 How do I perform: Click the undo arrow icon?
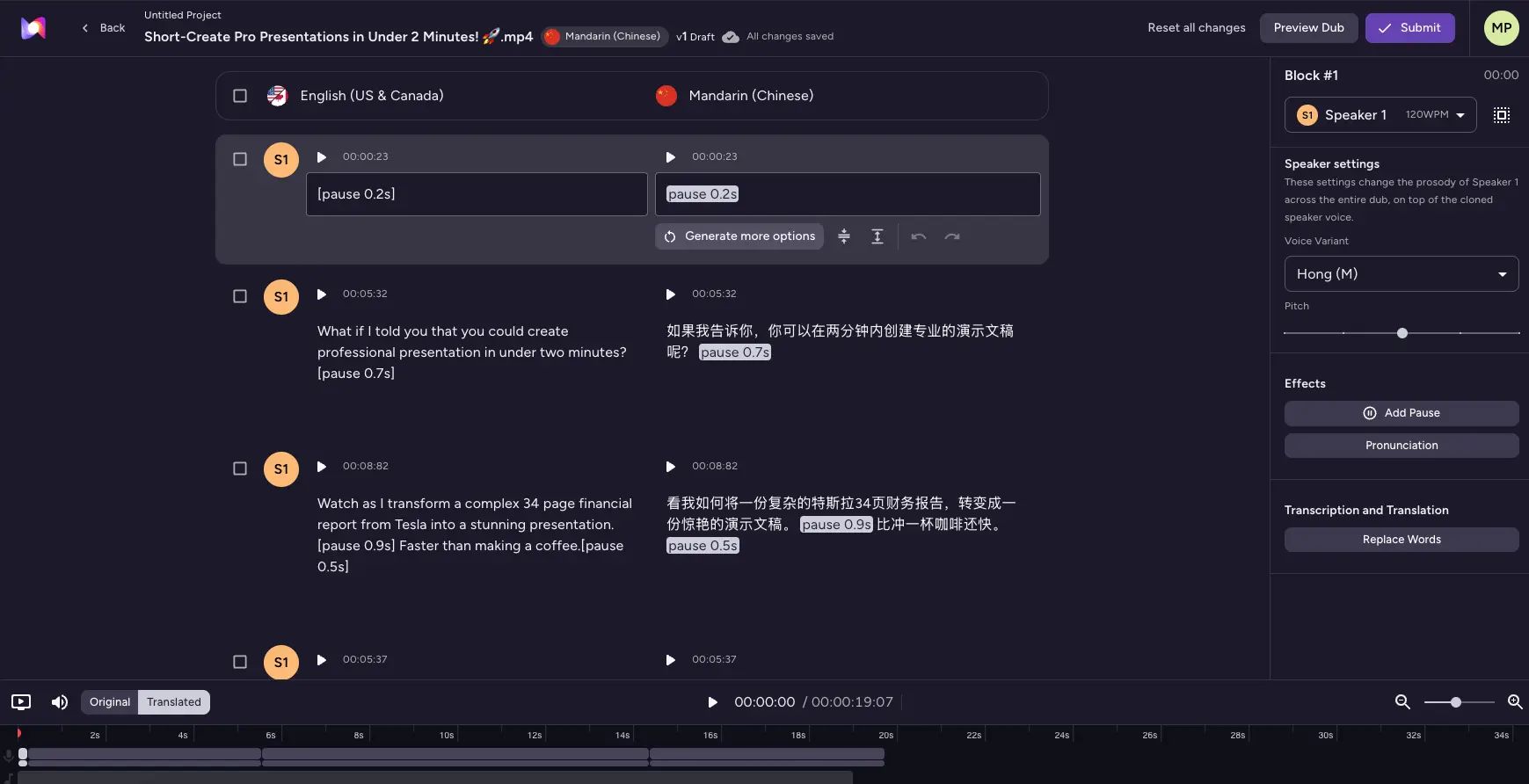919,236
